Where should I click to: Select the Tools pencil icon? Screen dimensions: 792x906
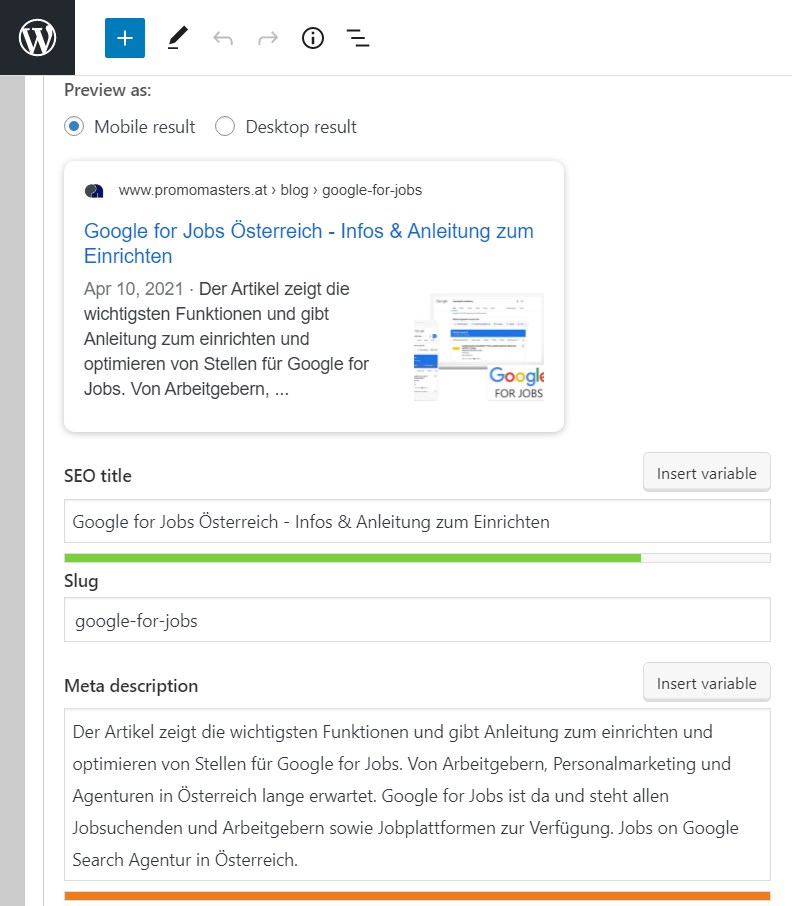[177, 38]
